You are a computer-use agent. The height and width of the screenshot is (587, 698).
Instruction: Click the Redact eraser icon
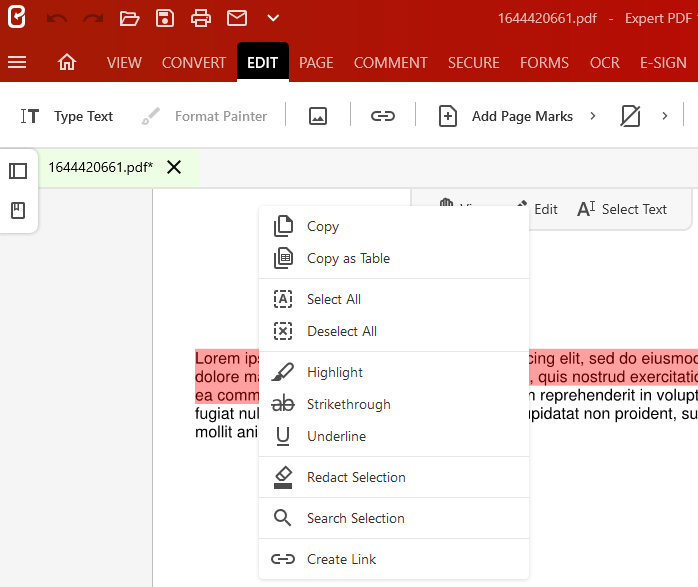click(x=283, y=477)
